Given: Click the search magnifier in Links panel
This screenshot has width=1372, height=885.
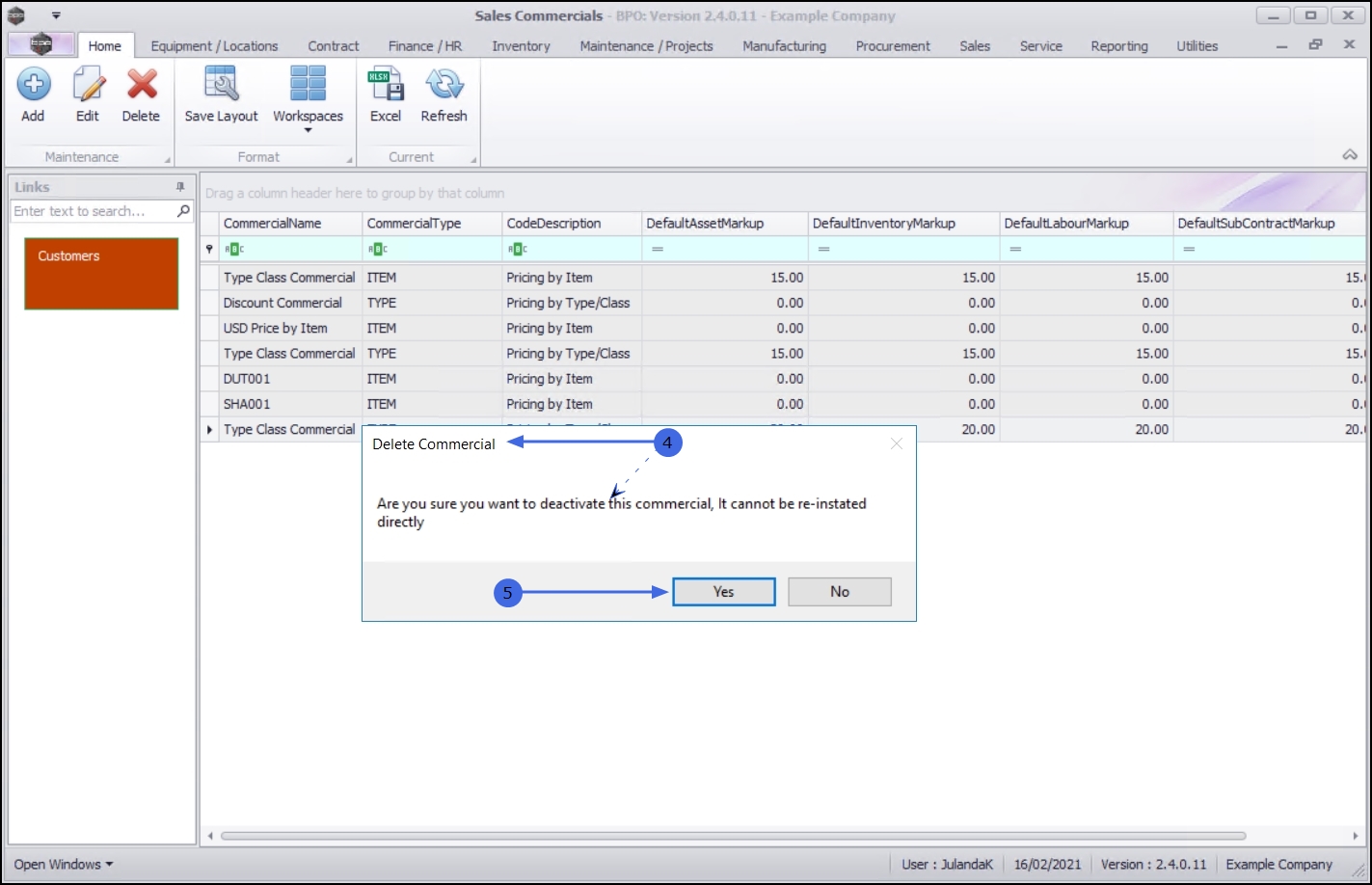Looking at the screenshot, I should (x=183, y=211).
